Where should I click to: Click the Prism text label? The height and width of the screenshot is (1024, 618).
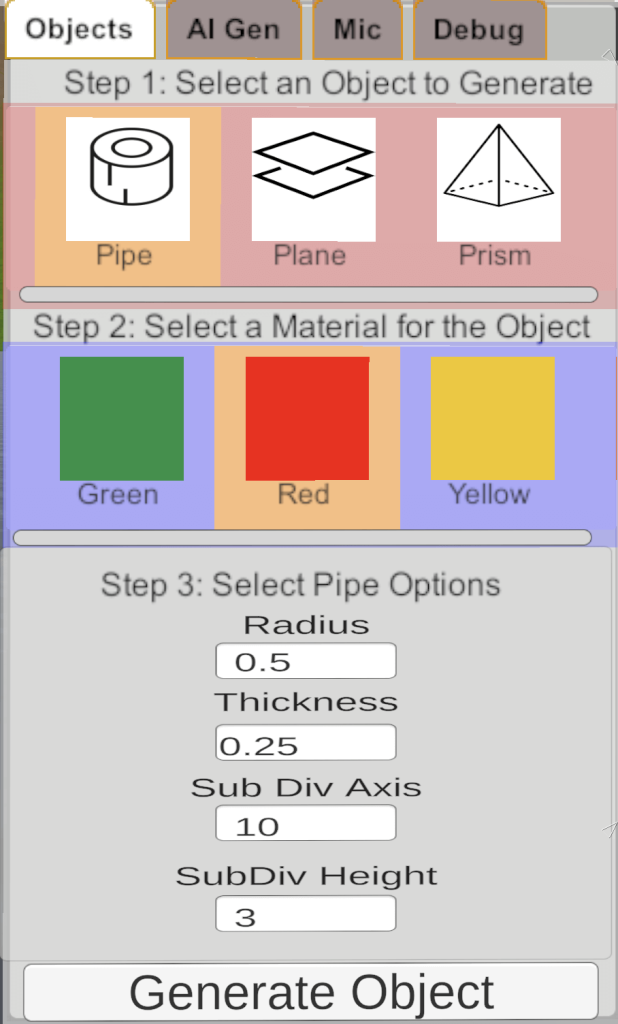point(495,256)
